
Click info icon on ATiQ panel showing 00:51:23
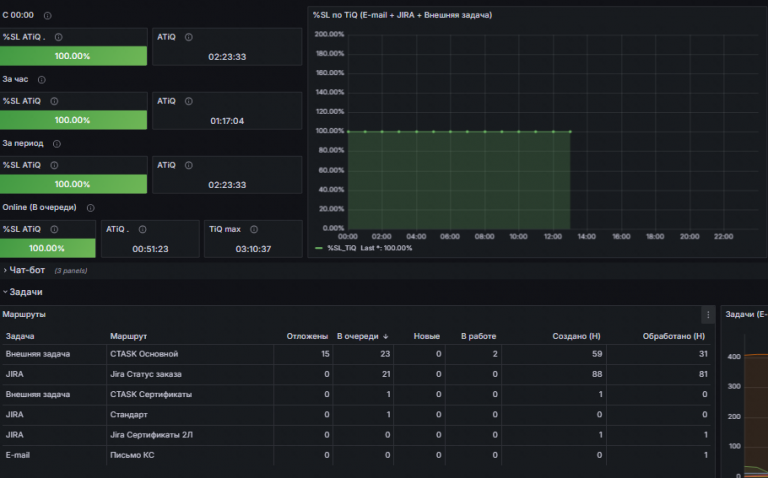click(x=143, y=229)
